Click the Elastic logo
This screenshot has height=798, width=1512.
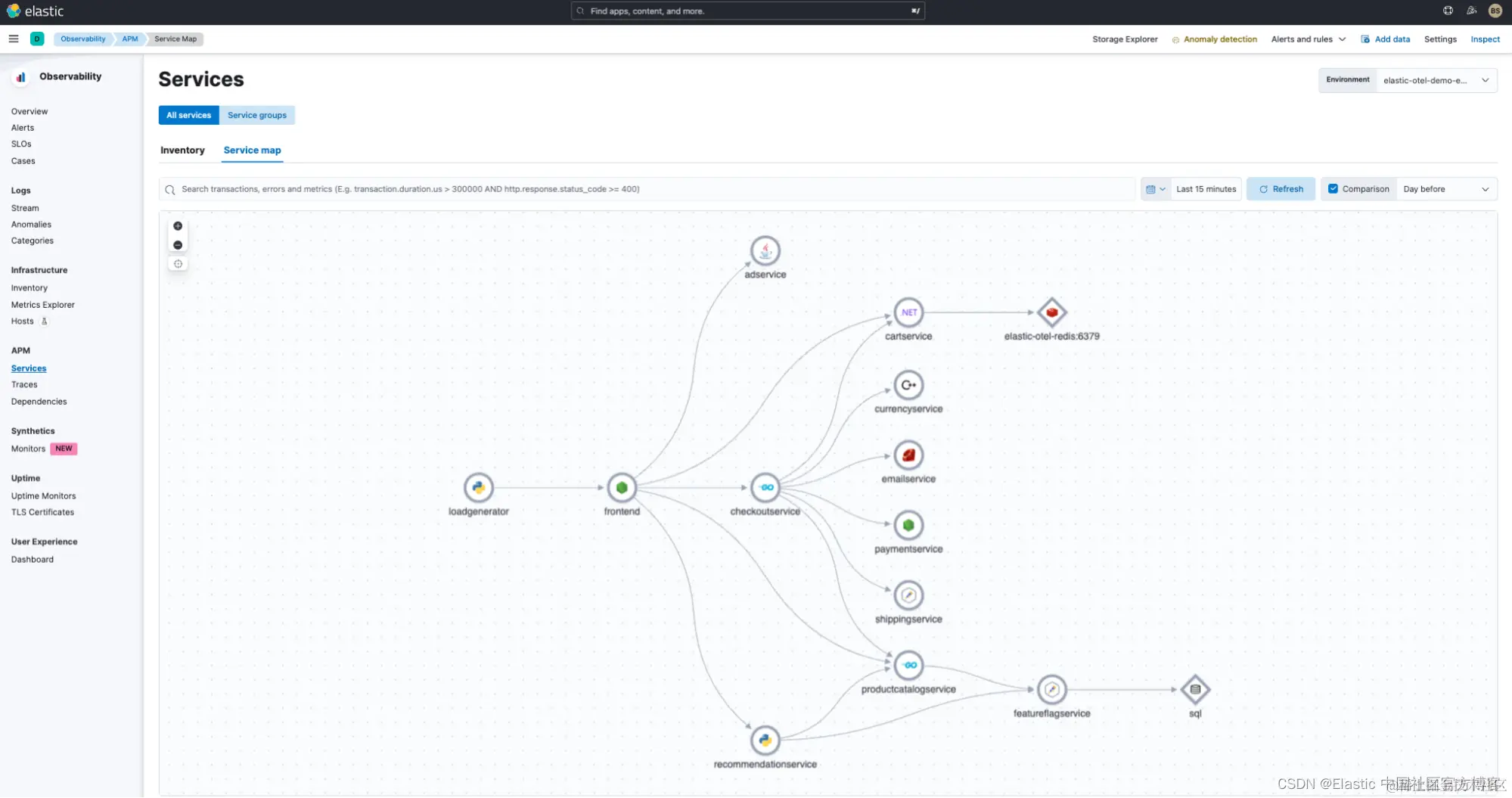point(36,11)
